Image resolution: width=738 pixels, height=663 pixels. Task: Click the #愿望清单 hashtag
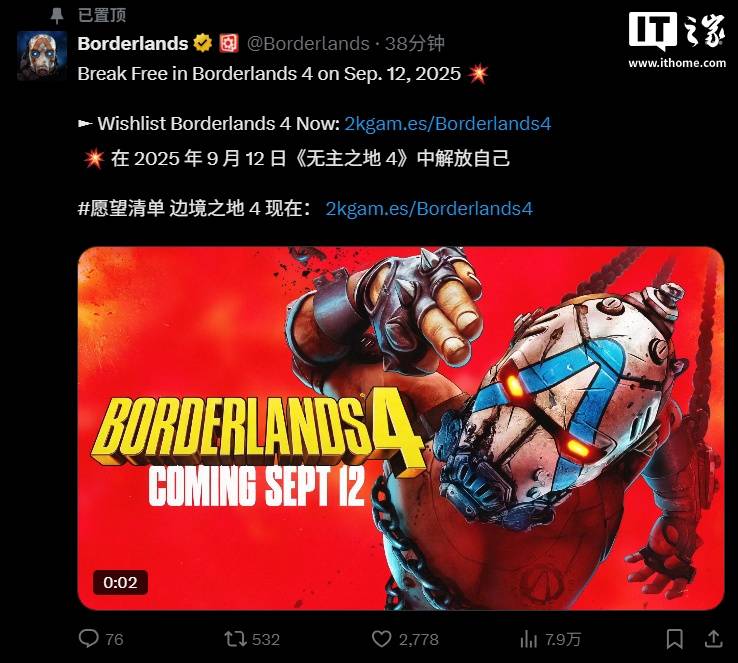coord(121,208)
